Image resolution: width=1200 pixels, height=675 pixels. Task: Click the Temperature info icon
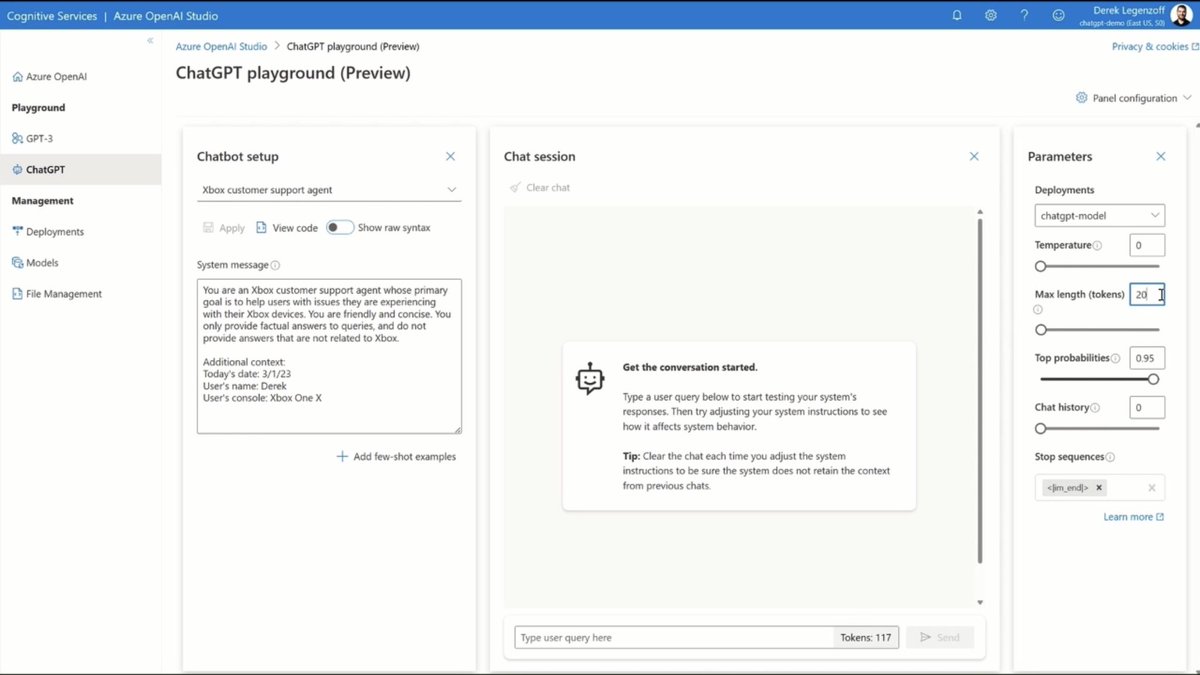click(x=1097, y=245)
